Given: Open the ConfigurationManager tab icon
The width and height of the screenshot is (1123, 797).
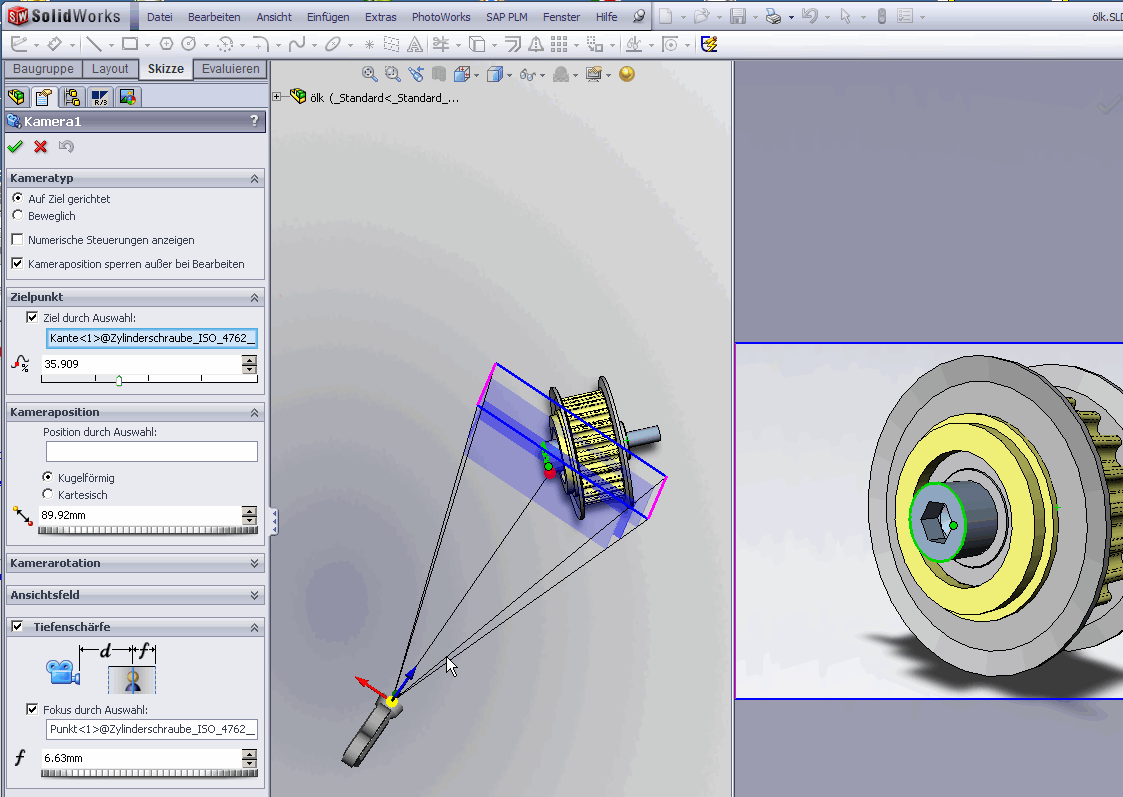Looking at the screenshot, I should click(x=72, y=97).
